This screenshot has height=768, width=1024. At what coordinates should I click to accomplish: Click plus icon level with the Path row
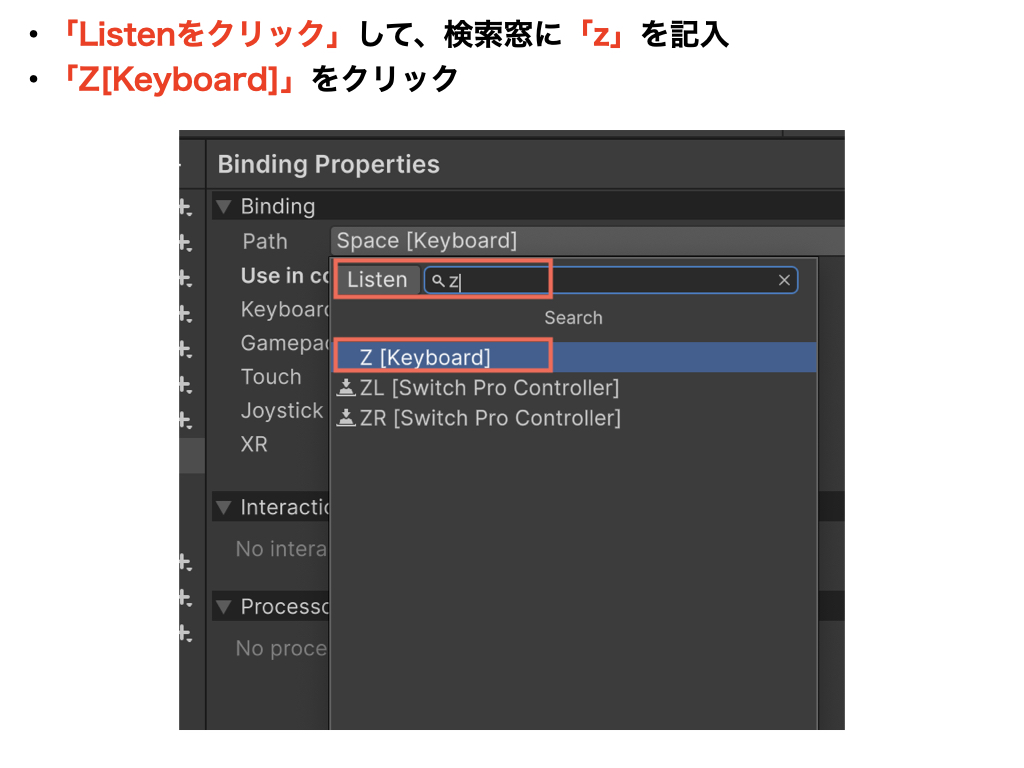coord(184,242)
